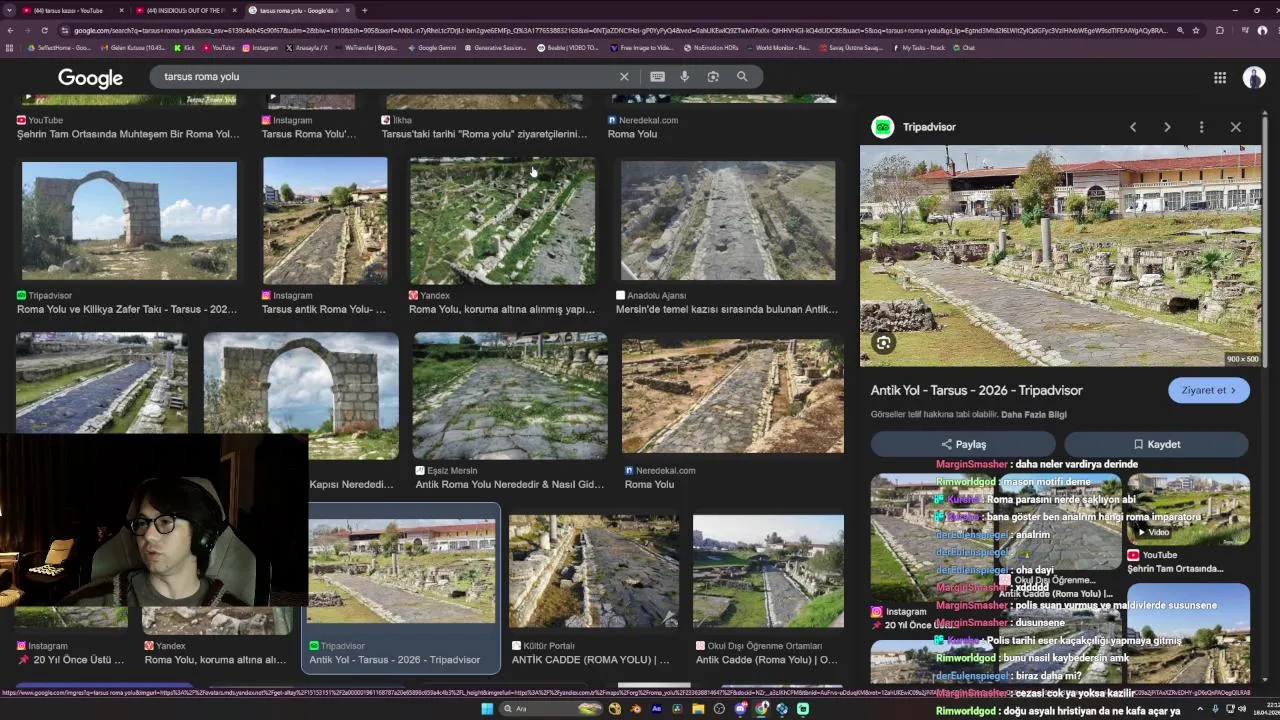
Task: Open Blender from the taskbar
Action: (x=635, y=709)
